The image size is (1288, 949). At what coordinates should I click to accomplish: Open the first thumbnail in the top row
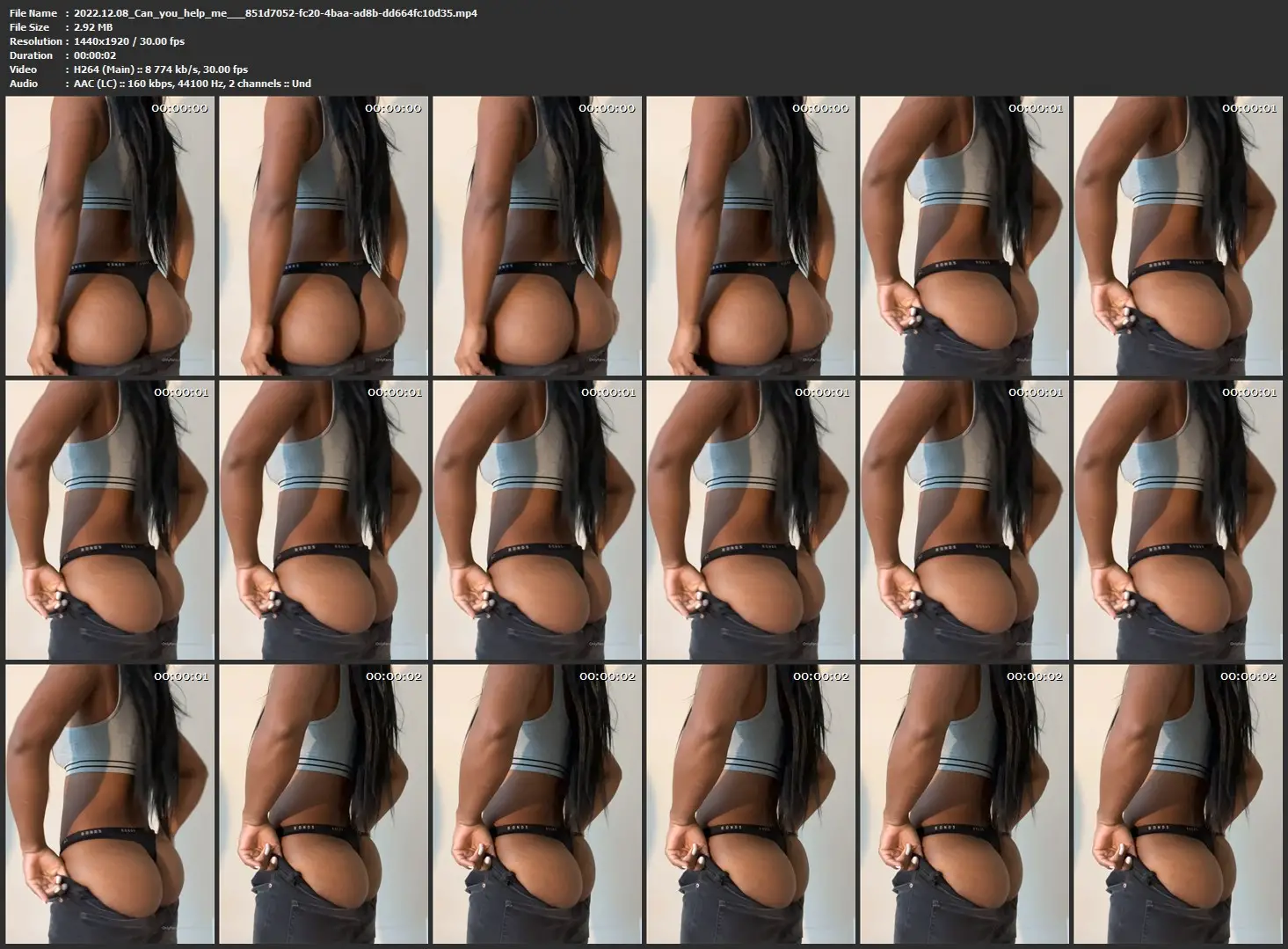(110, 236)
